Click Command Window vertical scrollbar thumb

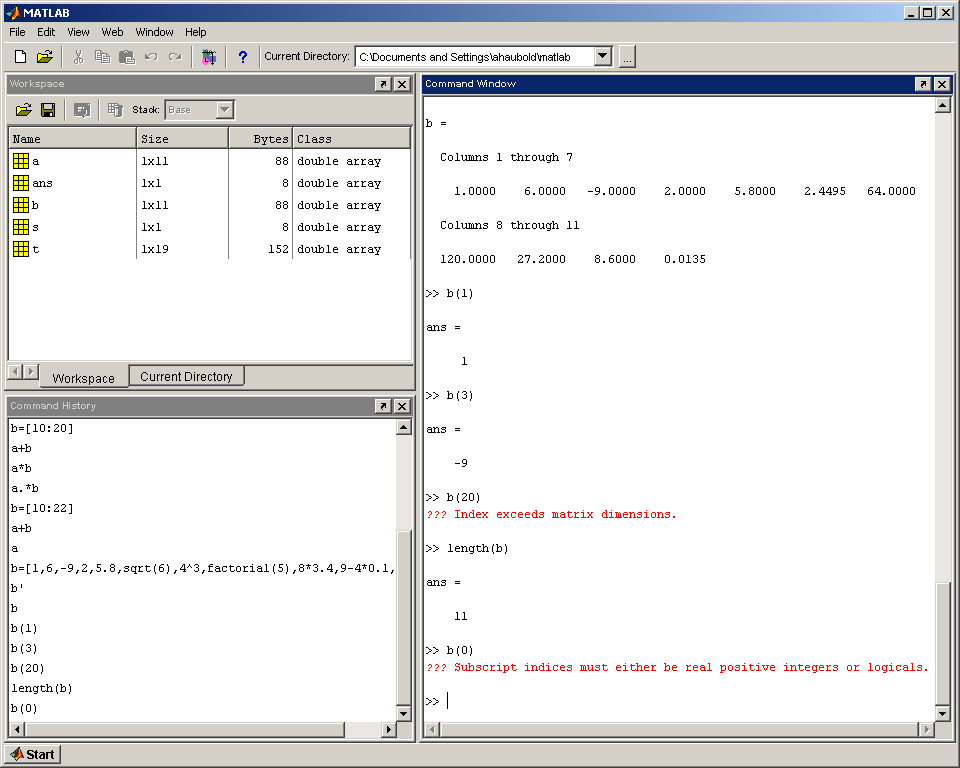pos(943,644)
